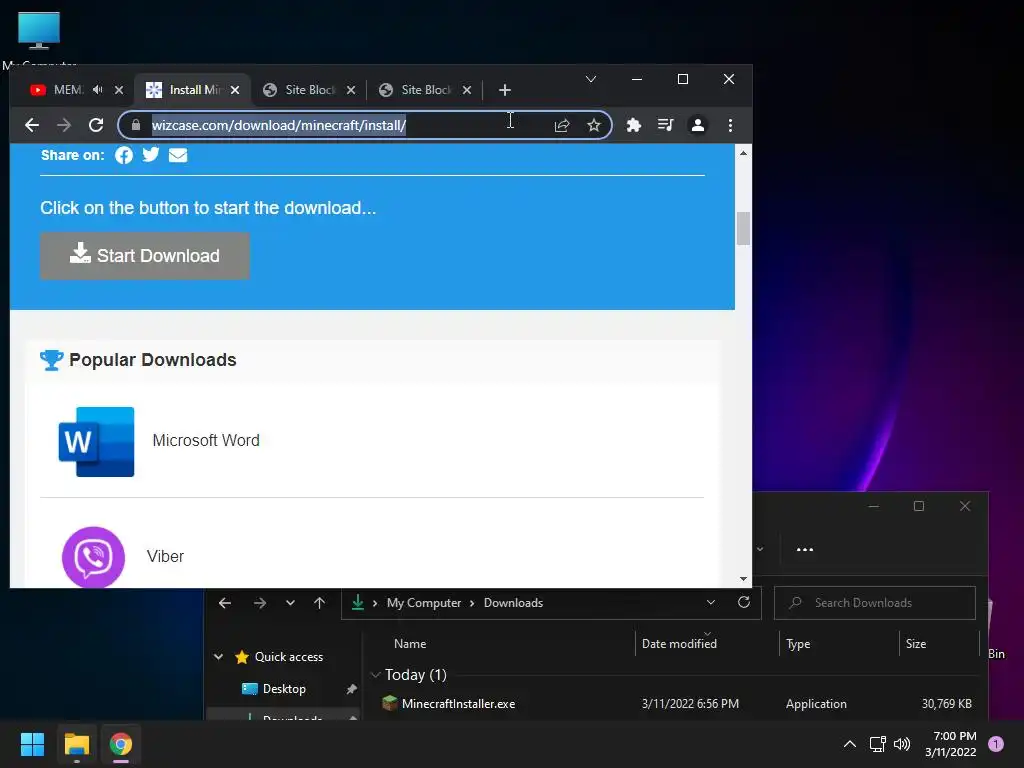The height and width of the screenshot is (768, 1024).
Task: Open recent locations dropdown in Explorer
Action: coord(290,603)
